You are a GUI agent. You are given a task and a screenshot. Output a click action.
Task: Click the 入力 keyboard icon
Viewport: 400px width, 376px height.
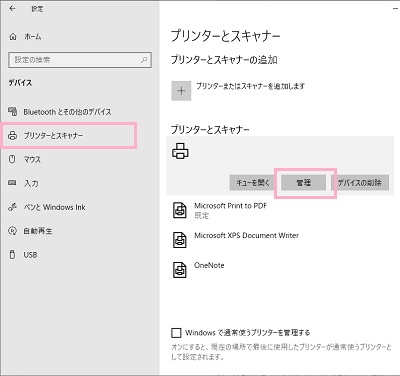[x=12, y=183]
